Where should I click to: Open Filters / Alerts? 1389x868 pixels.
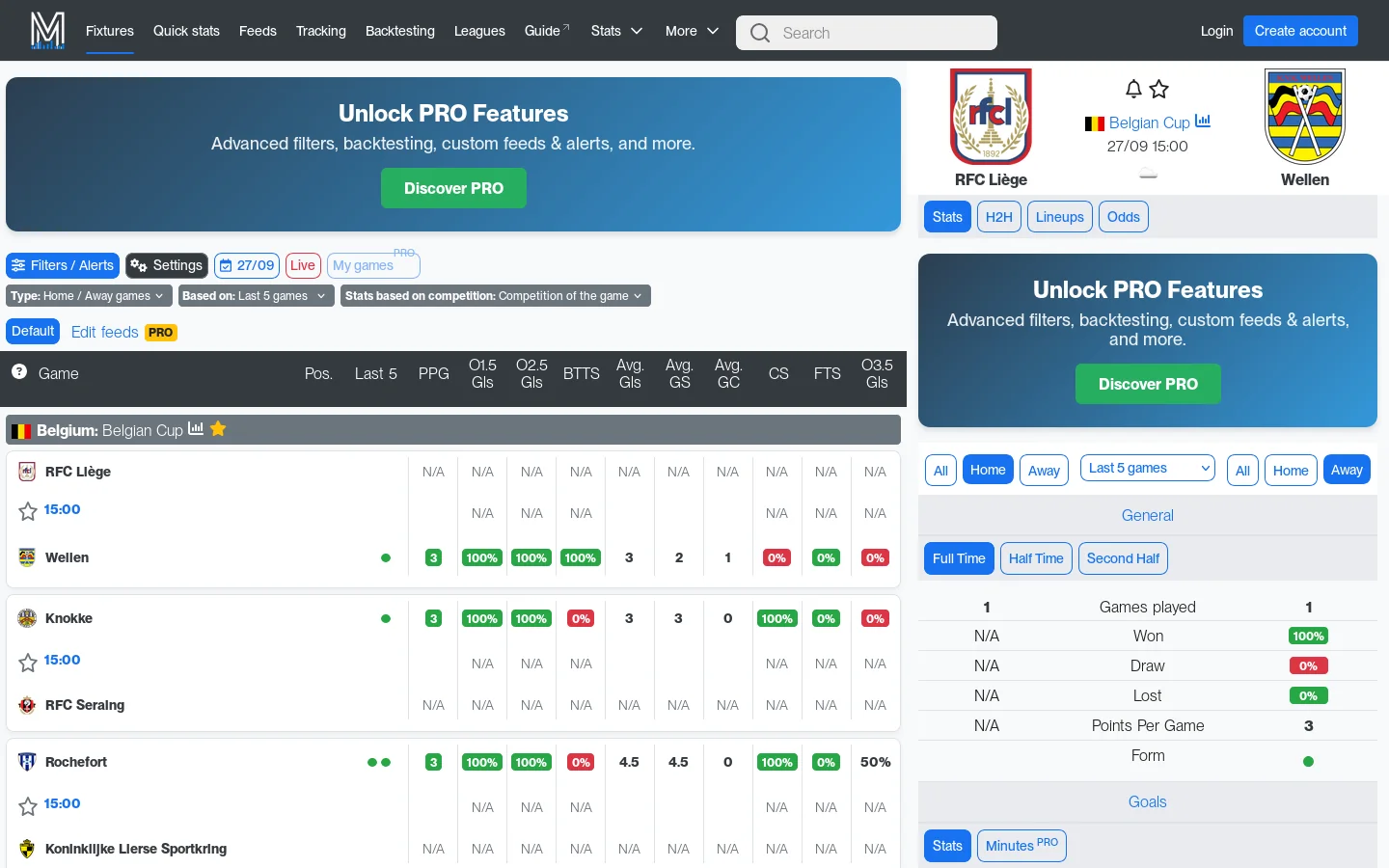(63, 265)
